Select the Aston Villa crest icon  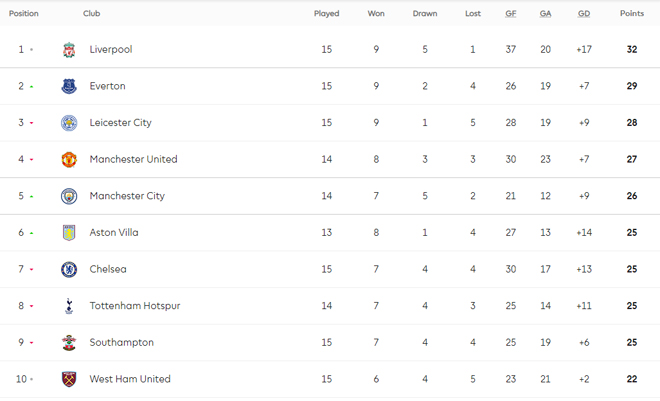[69, 233]
